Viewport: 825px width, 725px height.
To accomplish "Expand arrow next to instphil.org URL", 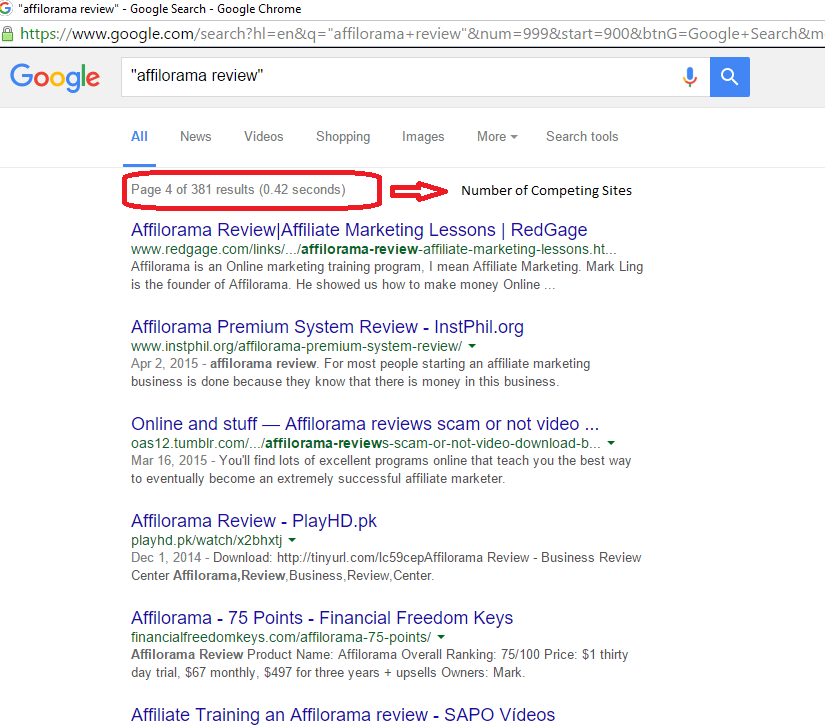I will point(472,346).
